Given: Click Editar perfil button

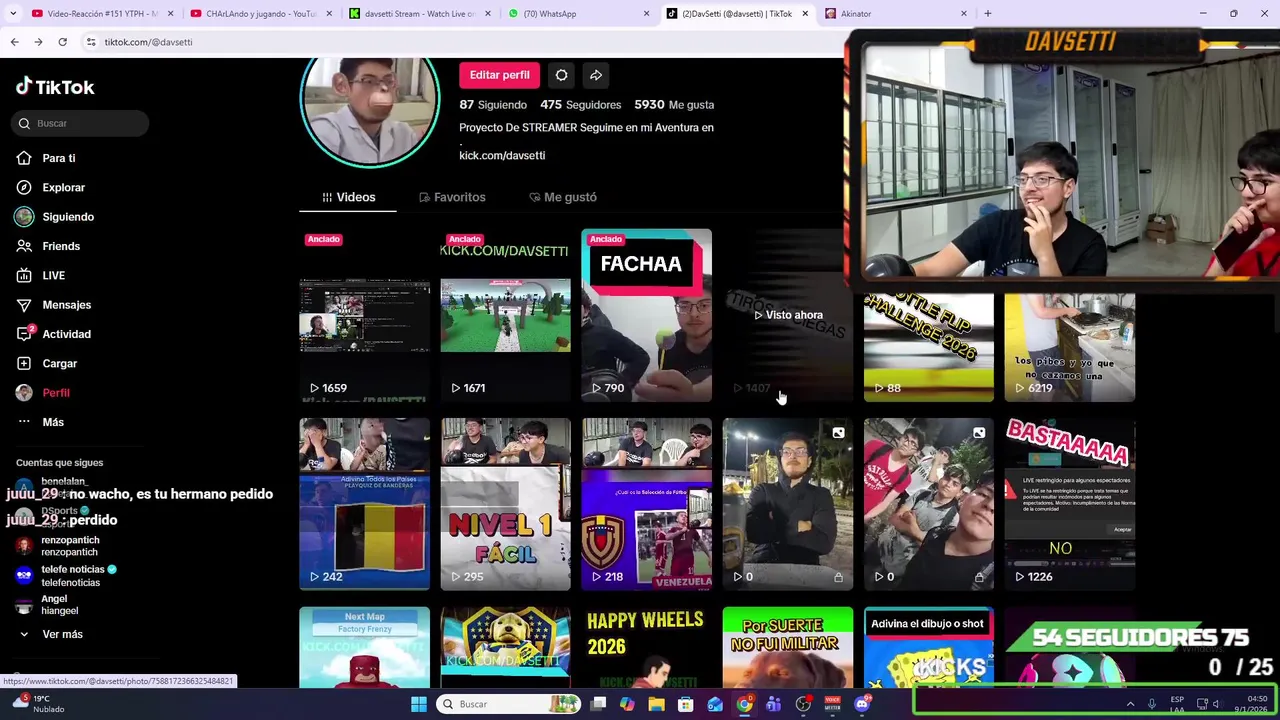Looking at the screenshot, I should point(499,75).
